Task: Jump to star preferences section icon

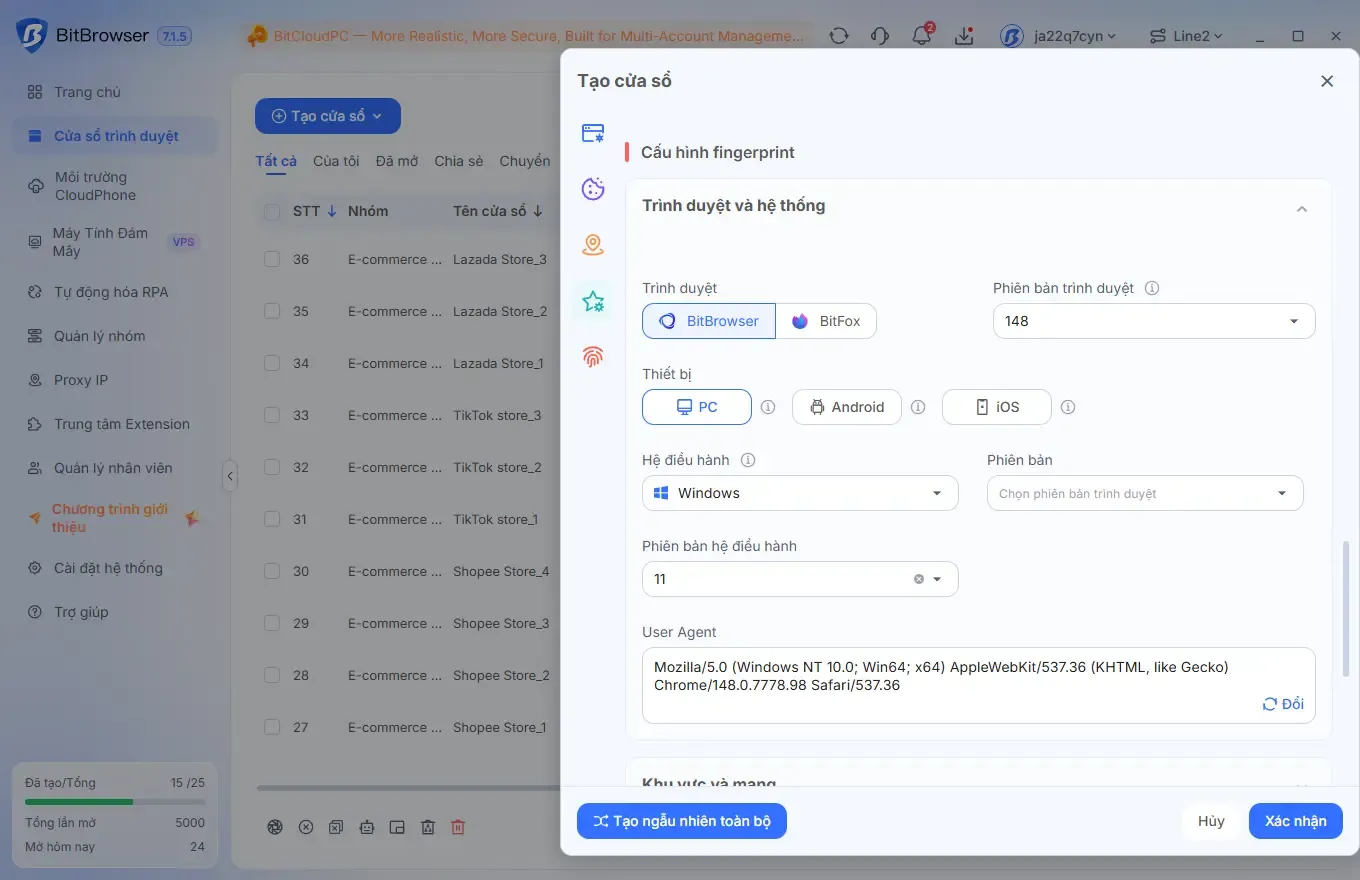Action: click(593, 301)
